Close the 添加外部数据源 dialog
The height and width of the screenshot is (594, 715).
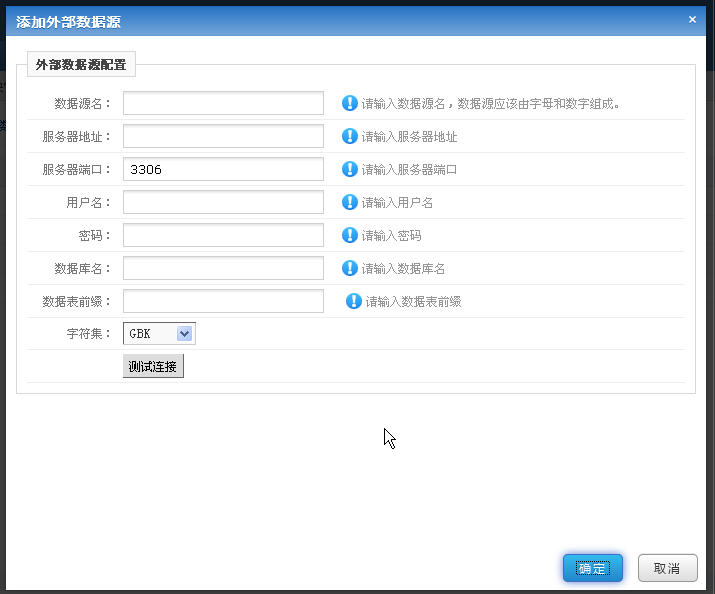(692, 20)
